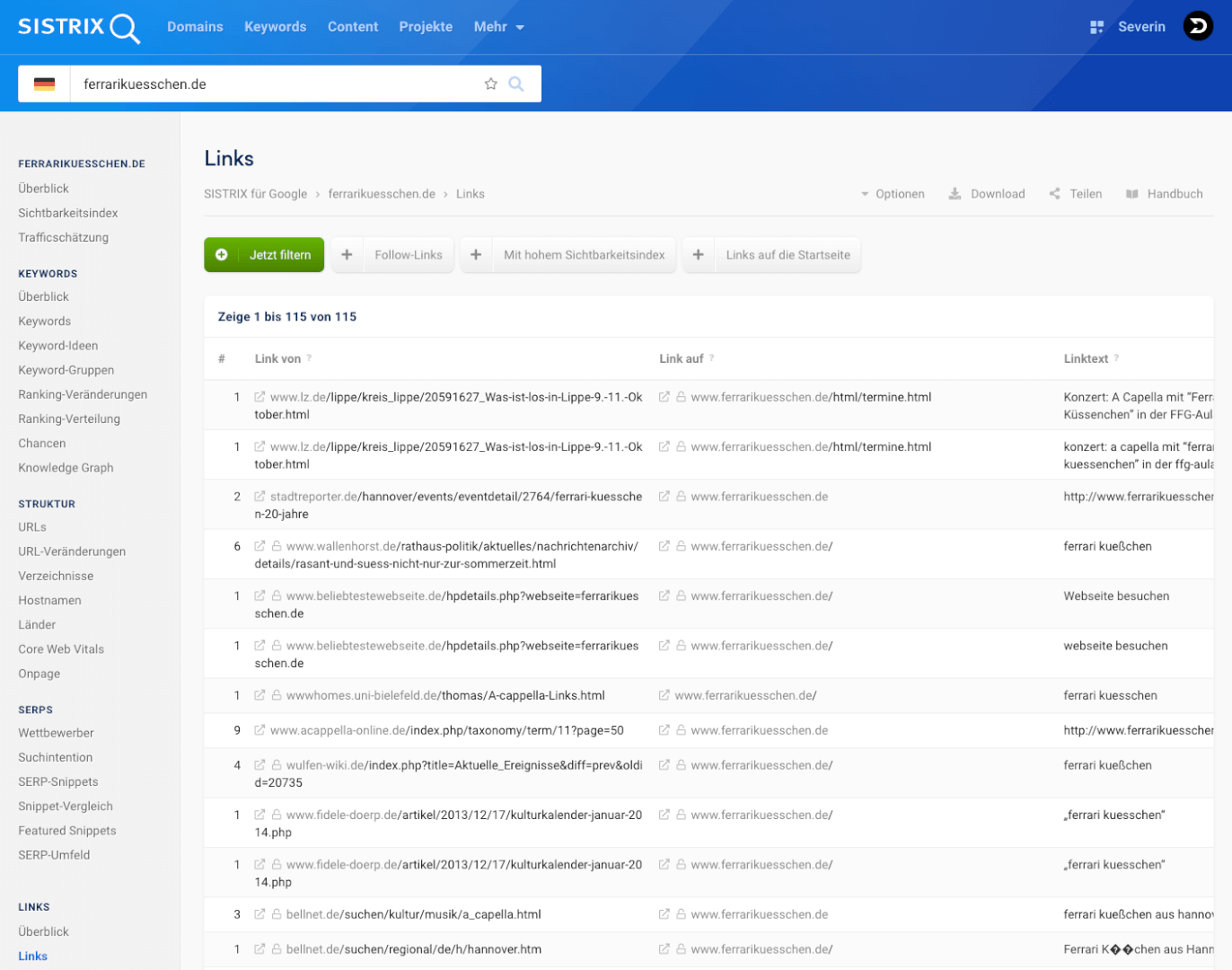Click the round profile avatar icon
1232x970 pixels.
pos(1198,26)
